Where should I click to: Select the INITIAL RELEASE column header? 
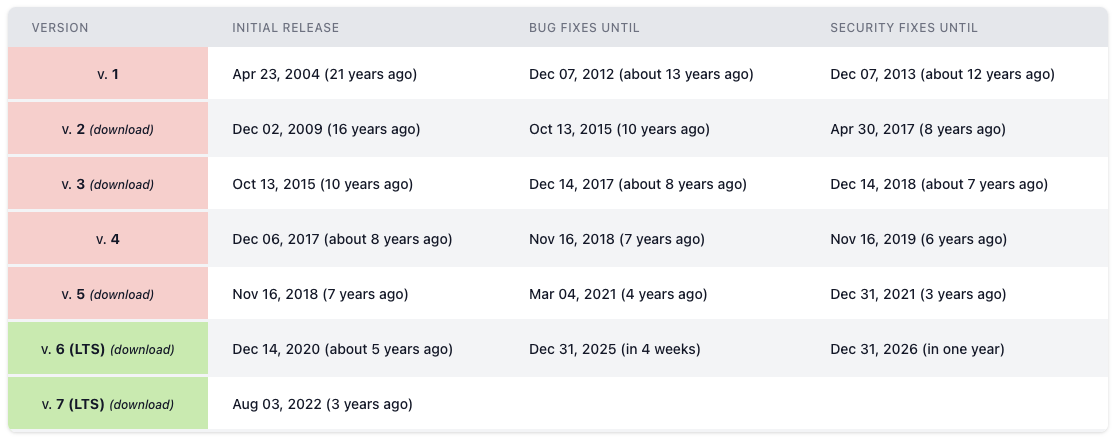(285, 28)
